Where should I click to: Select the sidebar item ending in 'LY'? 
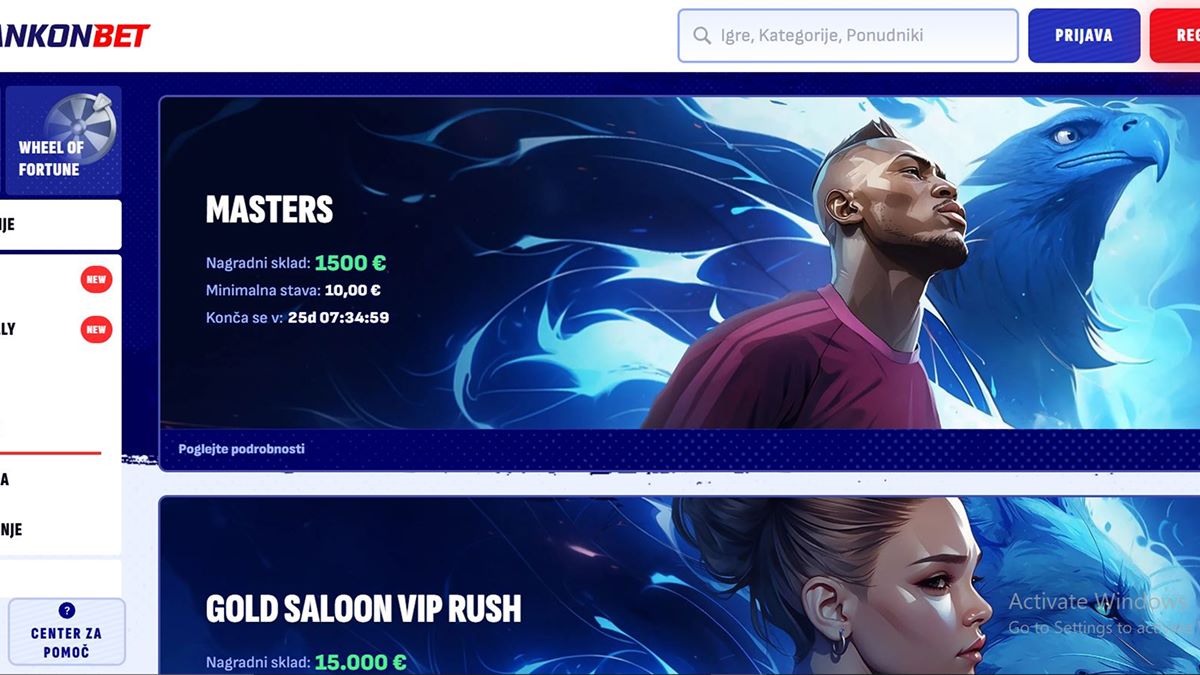8,329
